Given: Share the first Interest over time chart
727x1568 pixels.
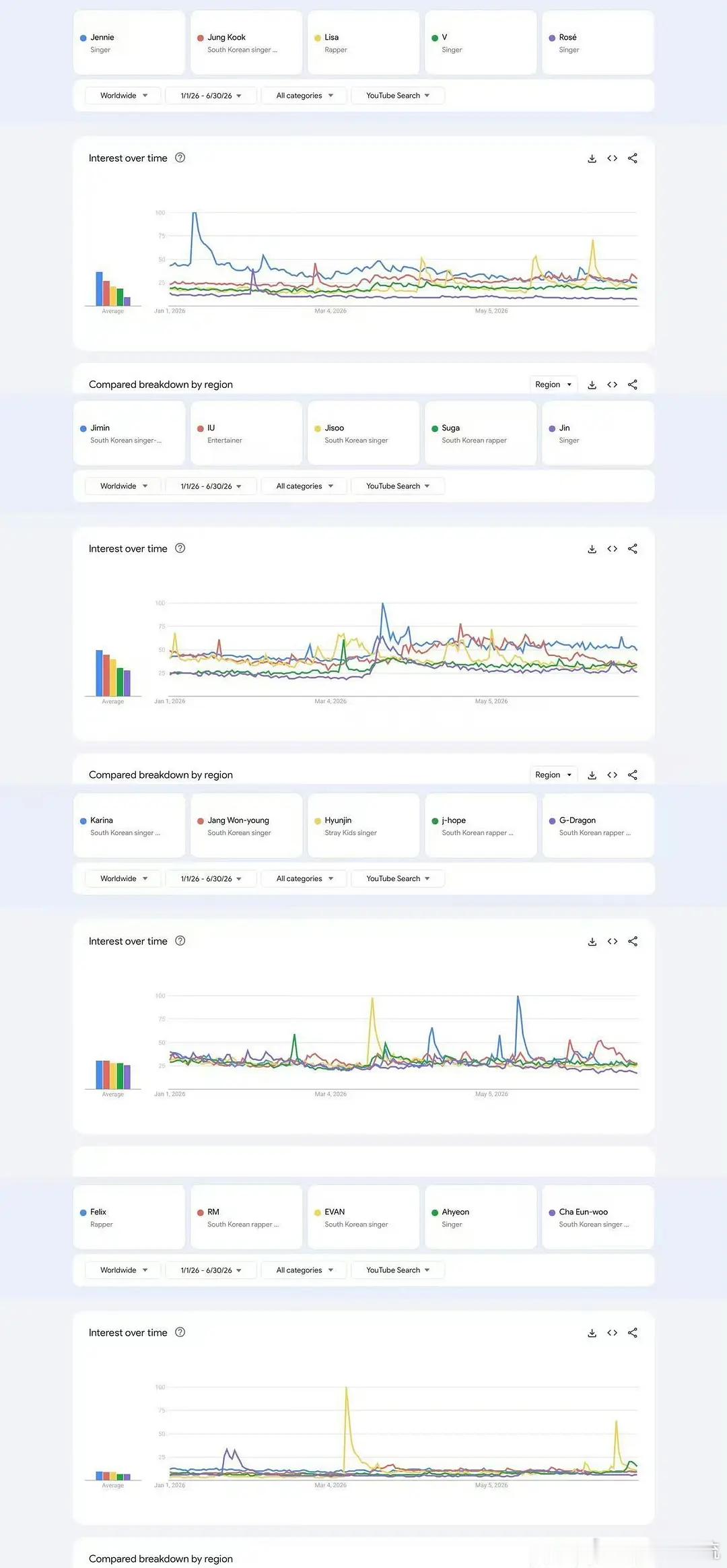Looking at the screenshot, I should pyautogui.click(x=632, y=158).
